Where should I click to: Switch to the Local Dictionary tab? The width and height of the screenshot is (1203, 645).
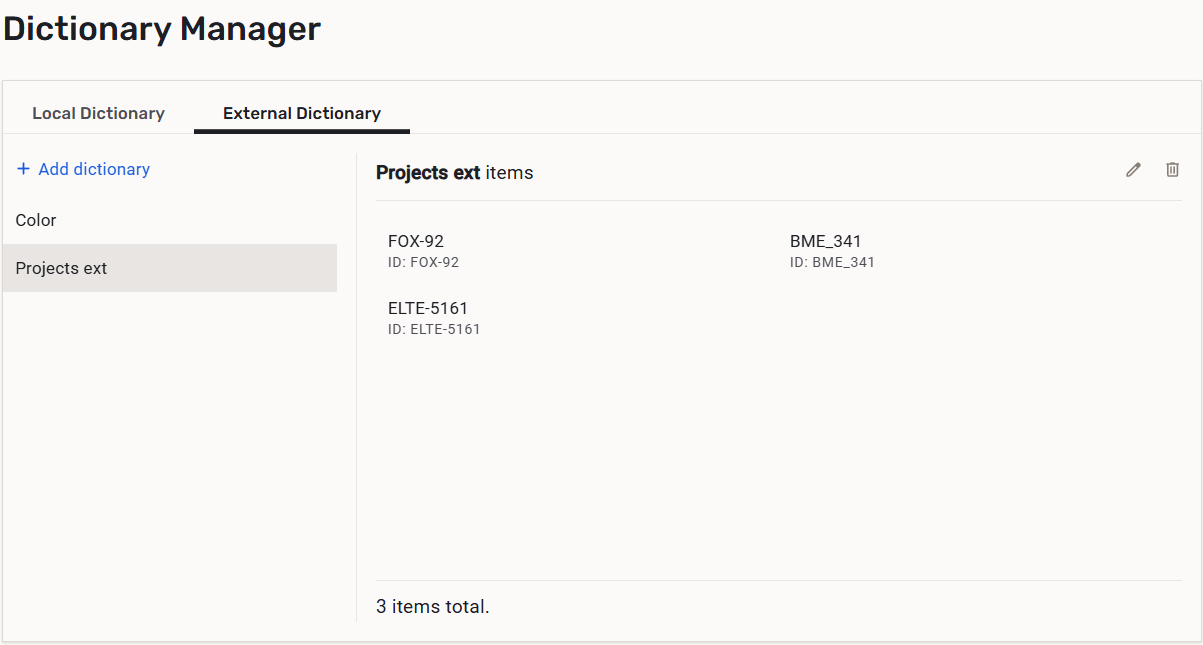click(x=98, y=113)
